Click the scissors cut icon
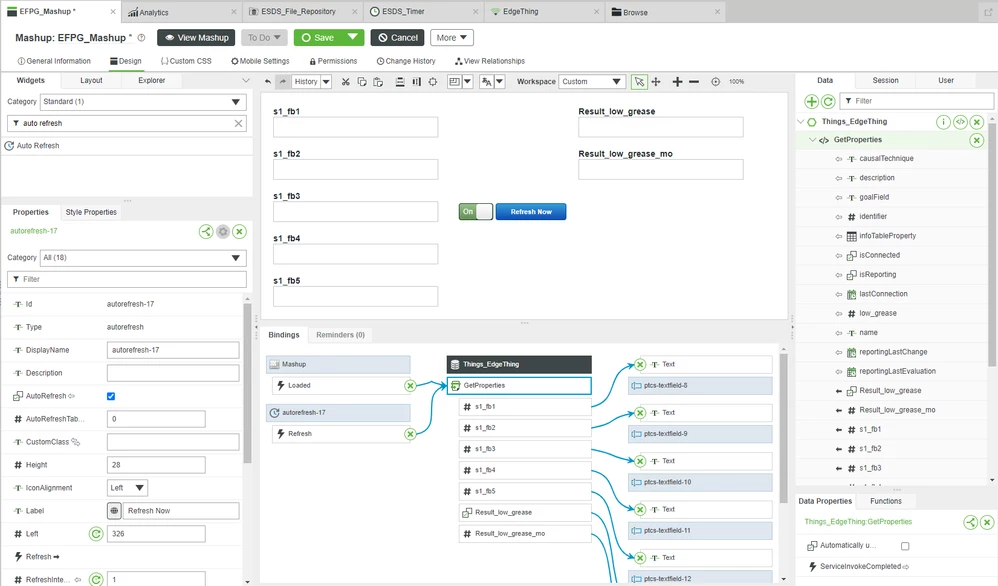Screen dimensions: 998x586 [x=346, y=81]
